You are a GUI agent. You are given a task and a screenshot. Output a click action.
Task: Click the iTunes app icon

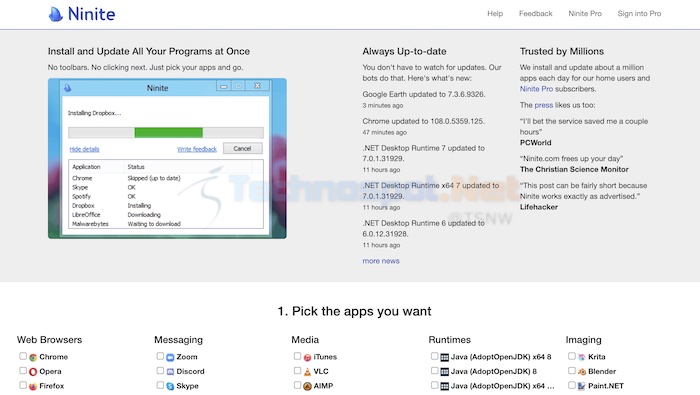(307, 357)
